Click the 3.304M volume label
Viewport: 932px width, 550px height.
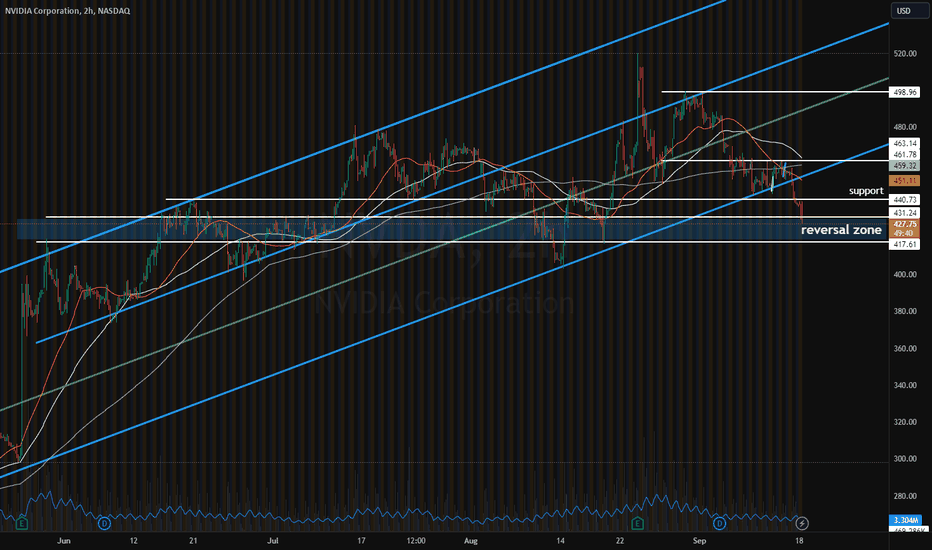(905, 520)
